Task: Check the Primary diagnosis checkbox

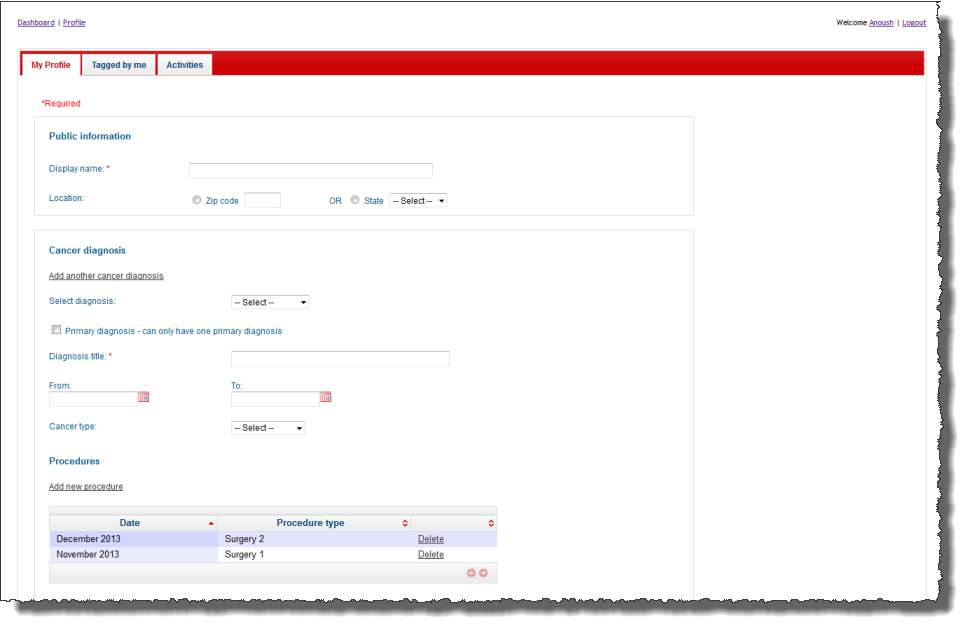Action: (x=56, y=330)
